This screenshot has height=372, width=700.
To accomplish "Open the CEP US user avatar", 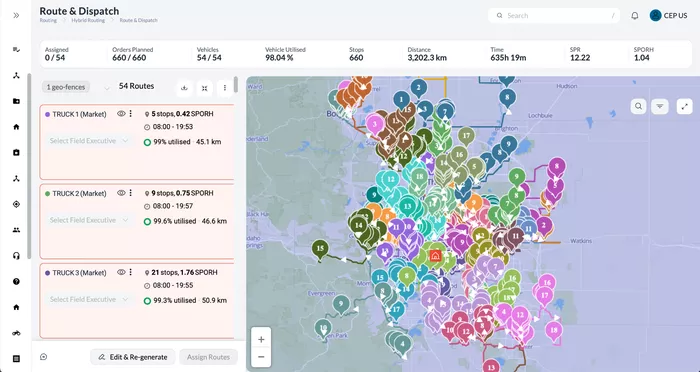I will click(x=655, y=16).
